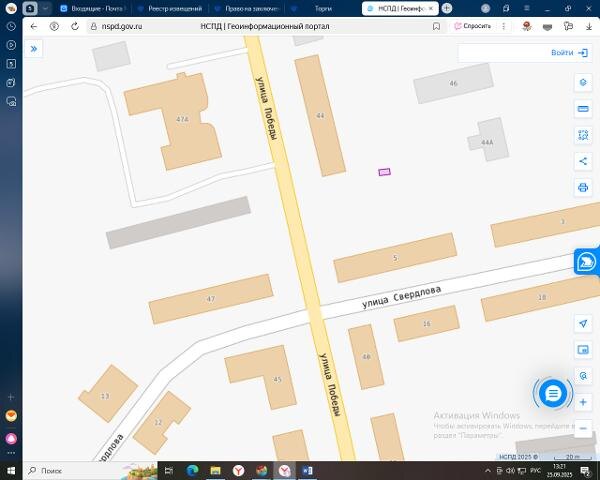Click the locate search target icon

(583, 376)
